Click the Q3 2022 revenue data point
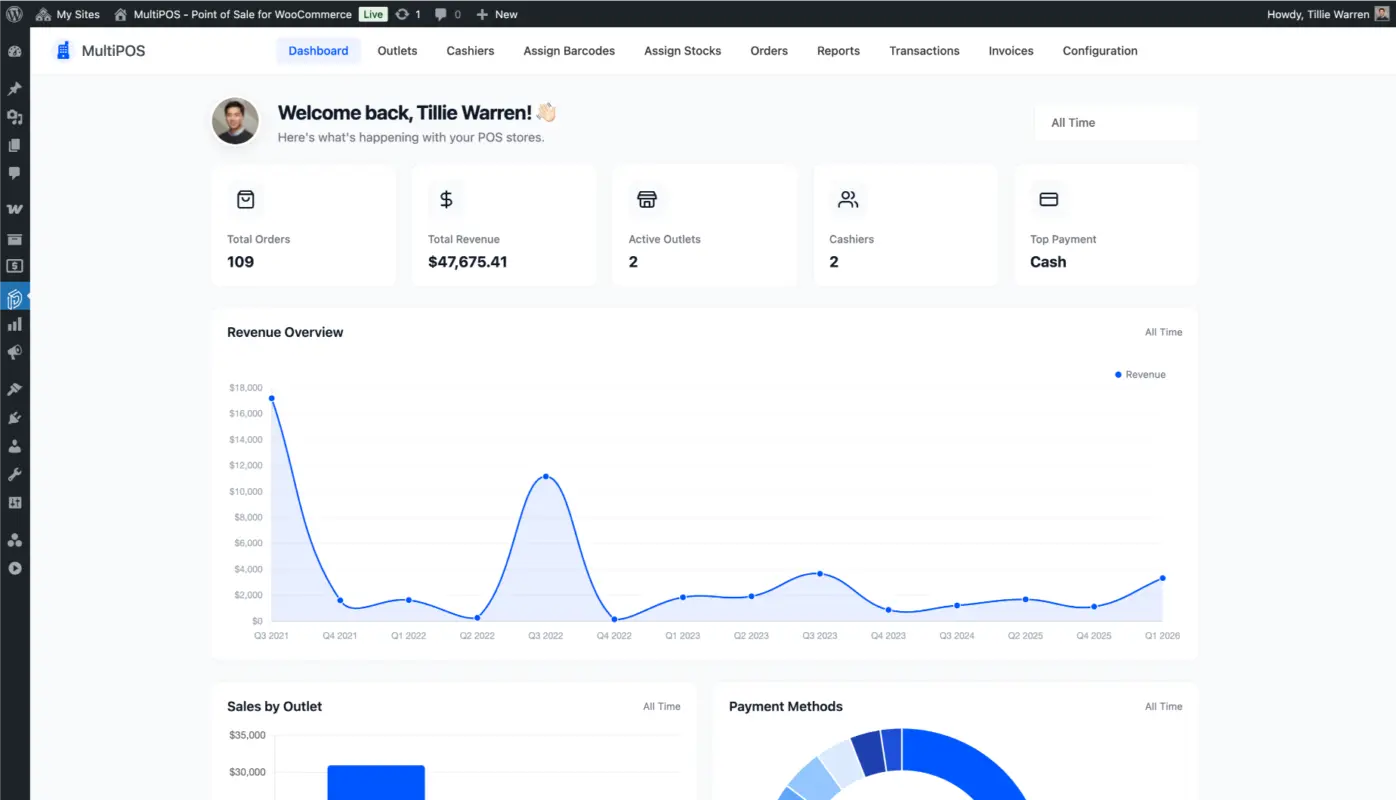Screen dimensions: 1396x800 pyautogui.click(x=545, y=478)
